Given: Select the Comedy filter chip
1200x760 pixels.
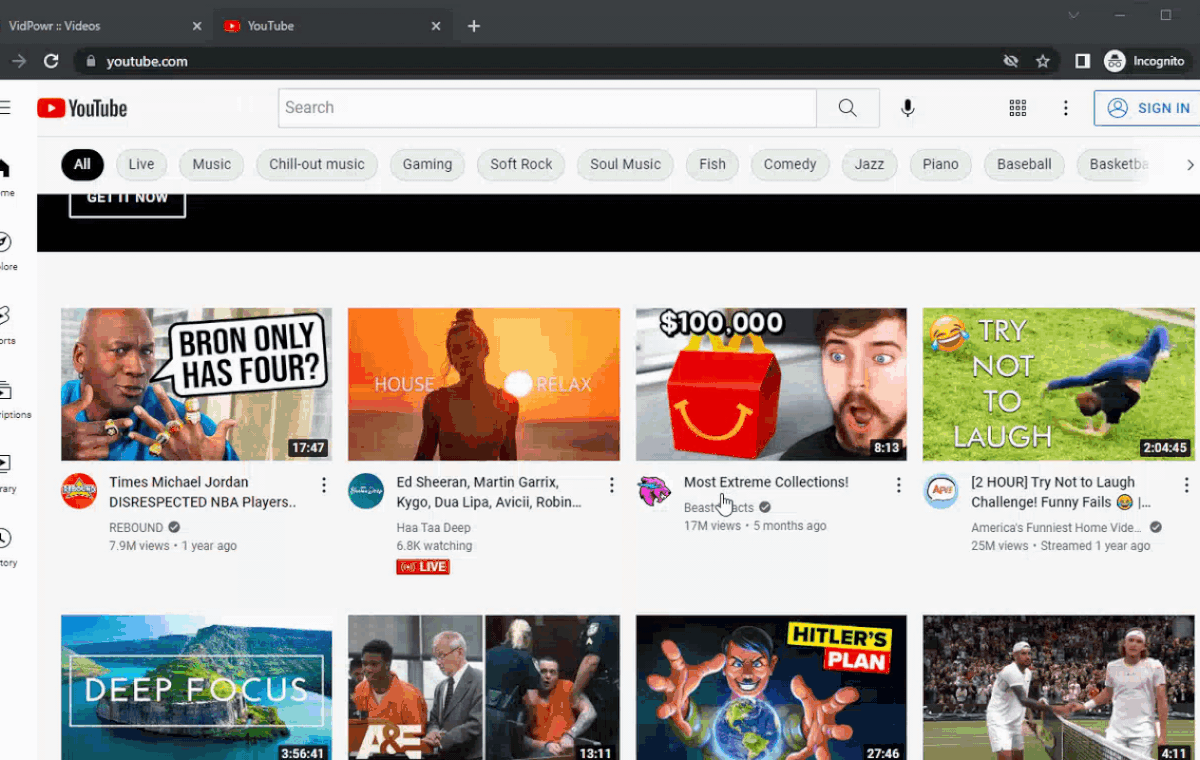Looking at the screenshot, I should pos(790,164).
